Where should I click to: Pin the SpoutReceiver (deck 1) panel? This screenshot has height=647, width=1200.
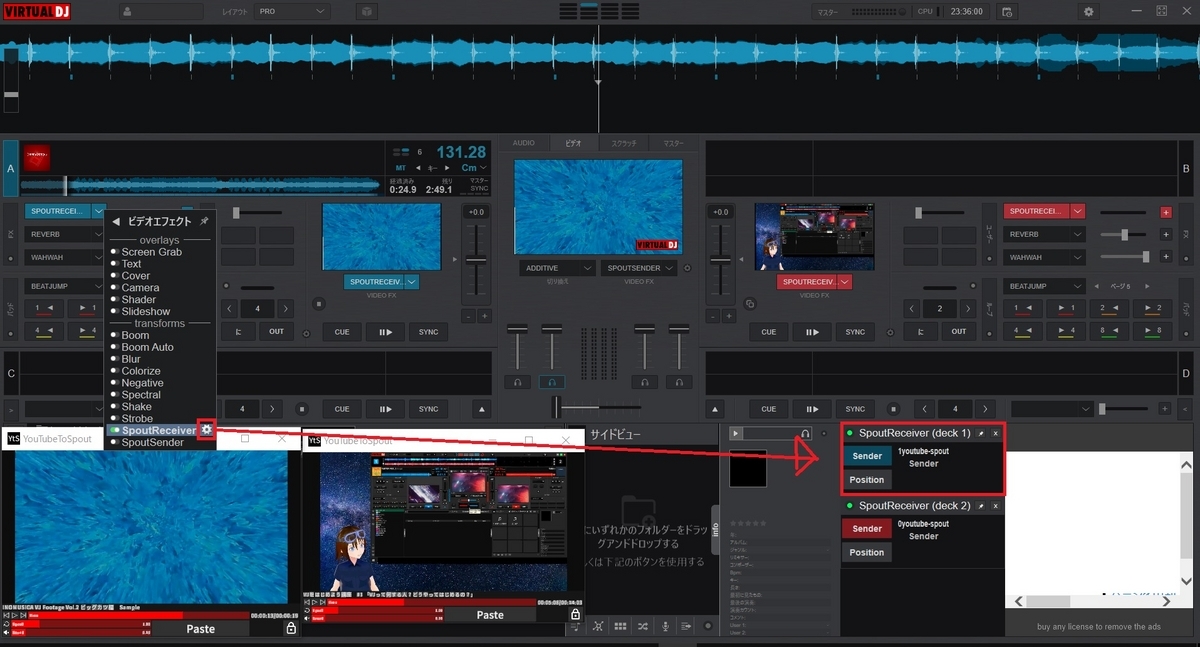click(x=981, y=434)
